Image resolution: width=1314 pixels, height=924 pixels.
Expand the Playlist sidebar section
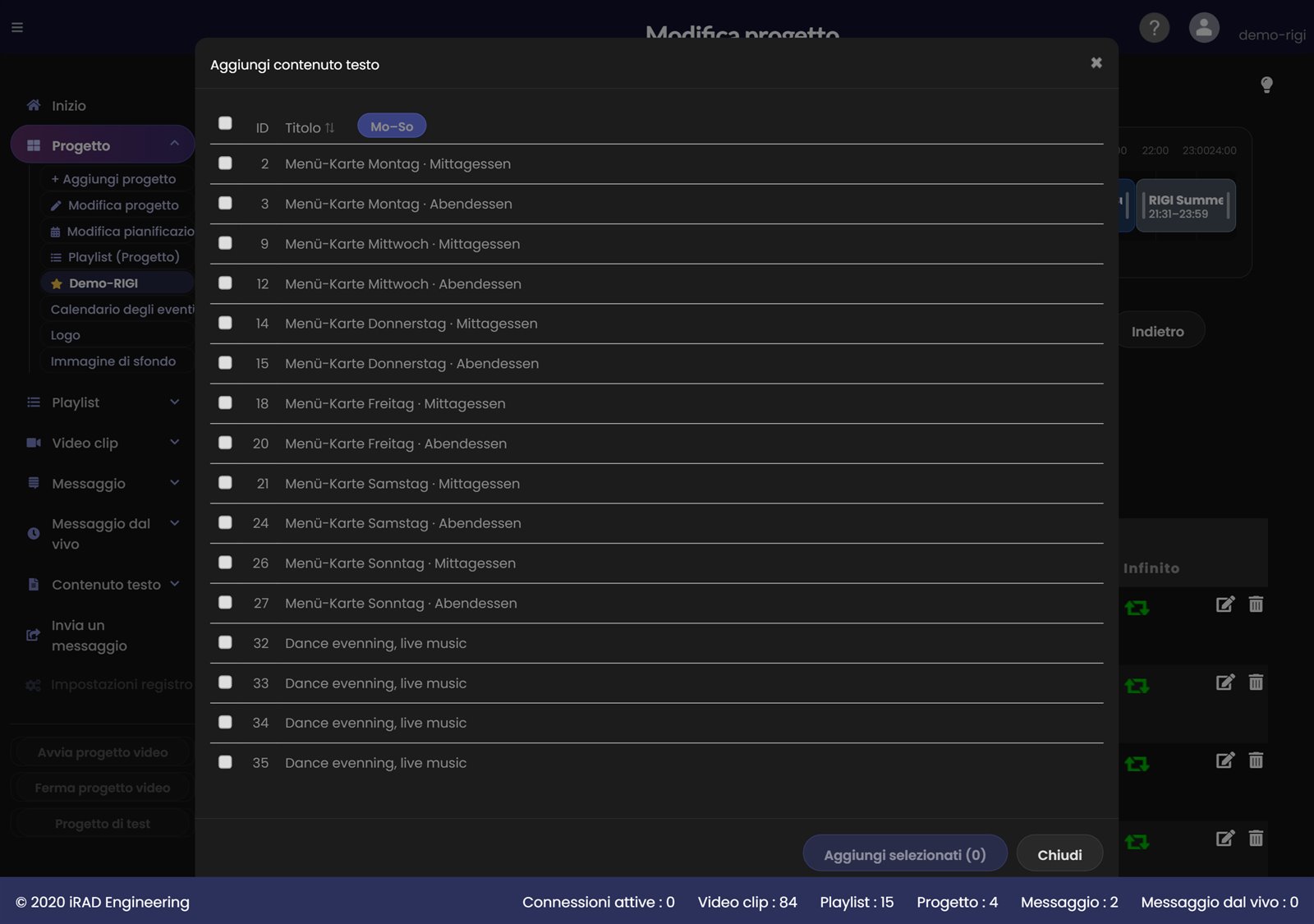[x=174, y=402]
